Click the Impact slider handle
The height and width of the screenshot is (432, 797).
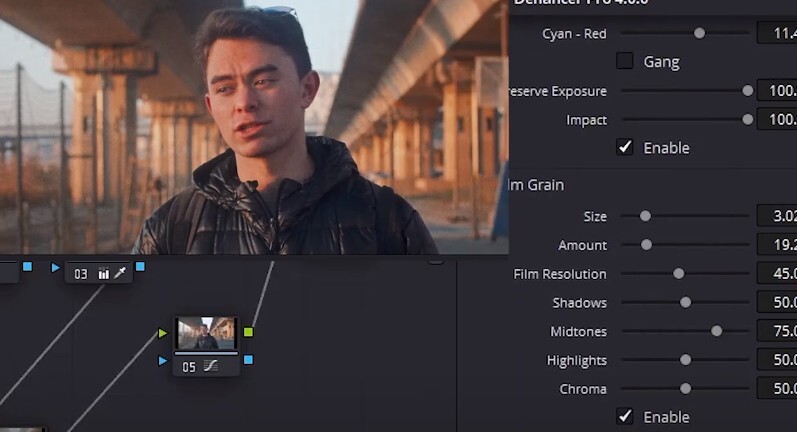click(x=747, y=119)
